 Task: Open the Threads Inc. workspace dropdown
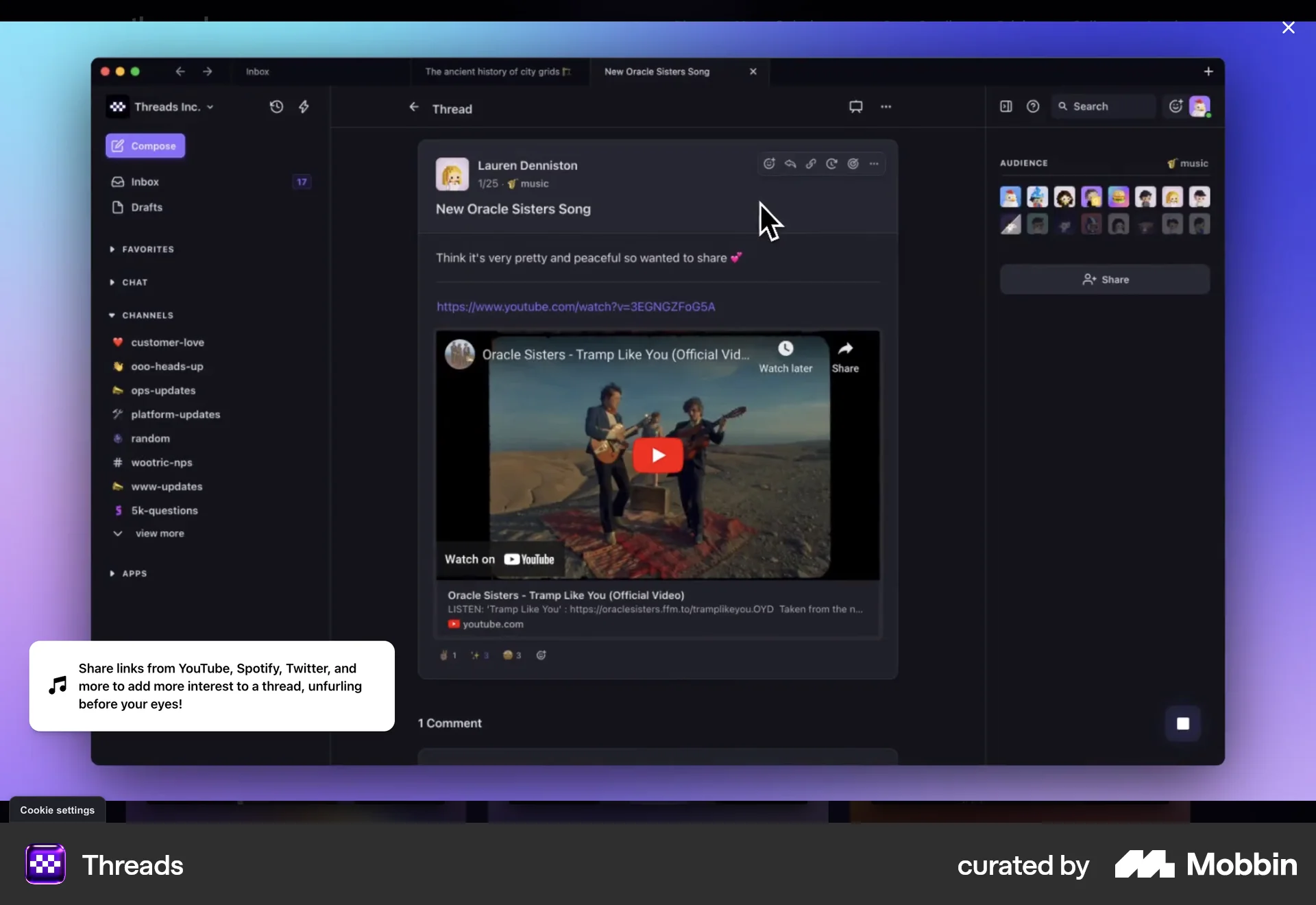[173, 107]
